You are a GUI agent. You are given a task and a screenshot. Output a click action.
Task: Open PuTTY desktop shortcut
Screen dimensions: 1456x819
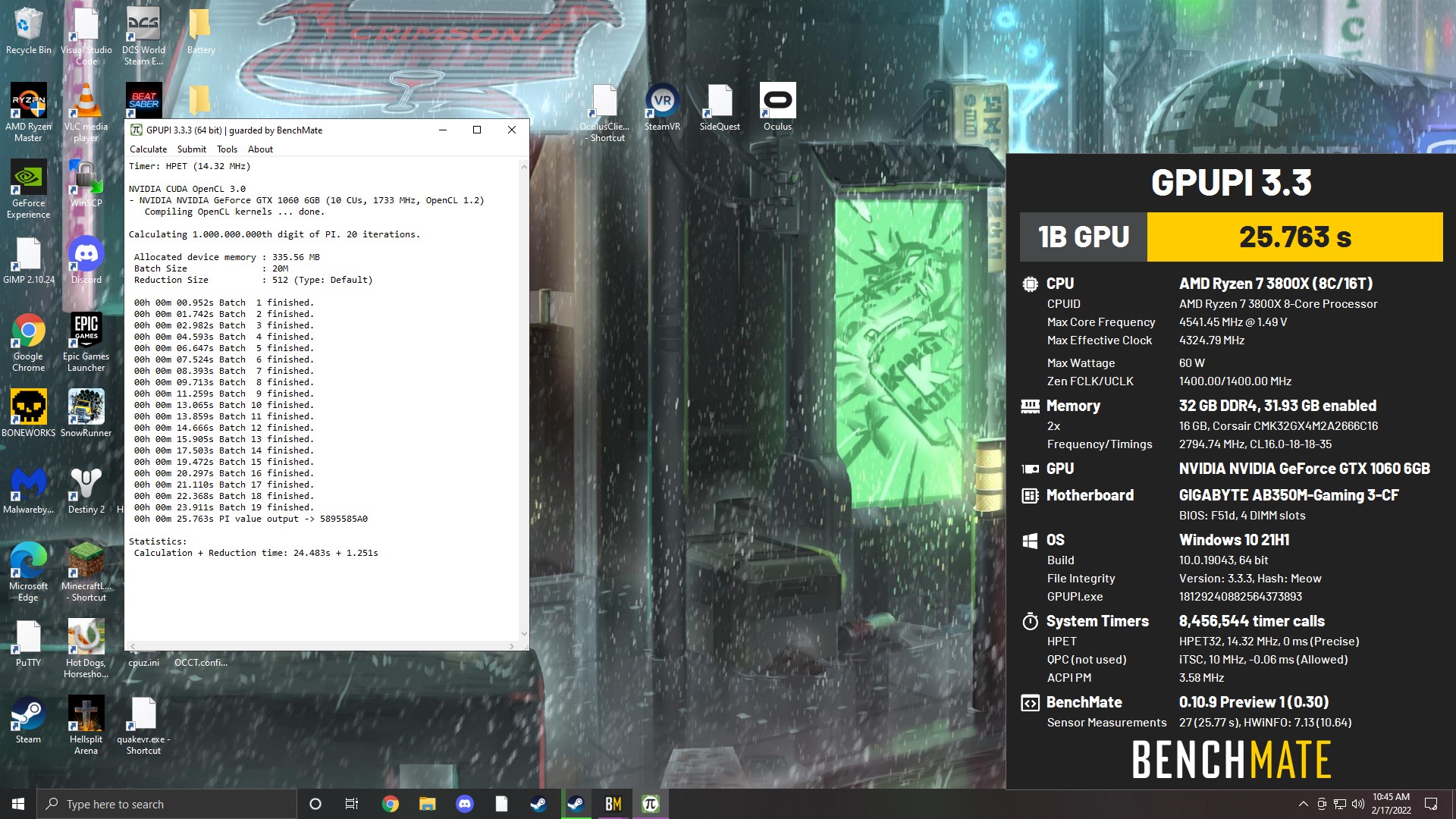[28, 642]
